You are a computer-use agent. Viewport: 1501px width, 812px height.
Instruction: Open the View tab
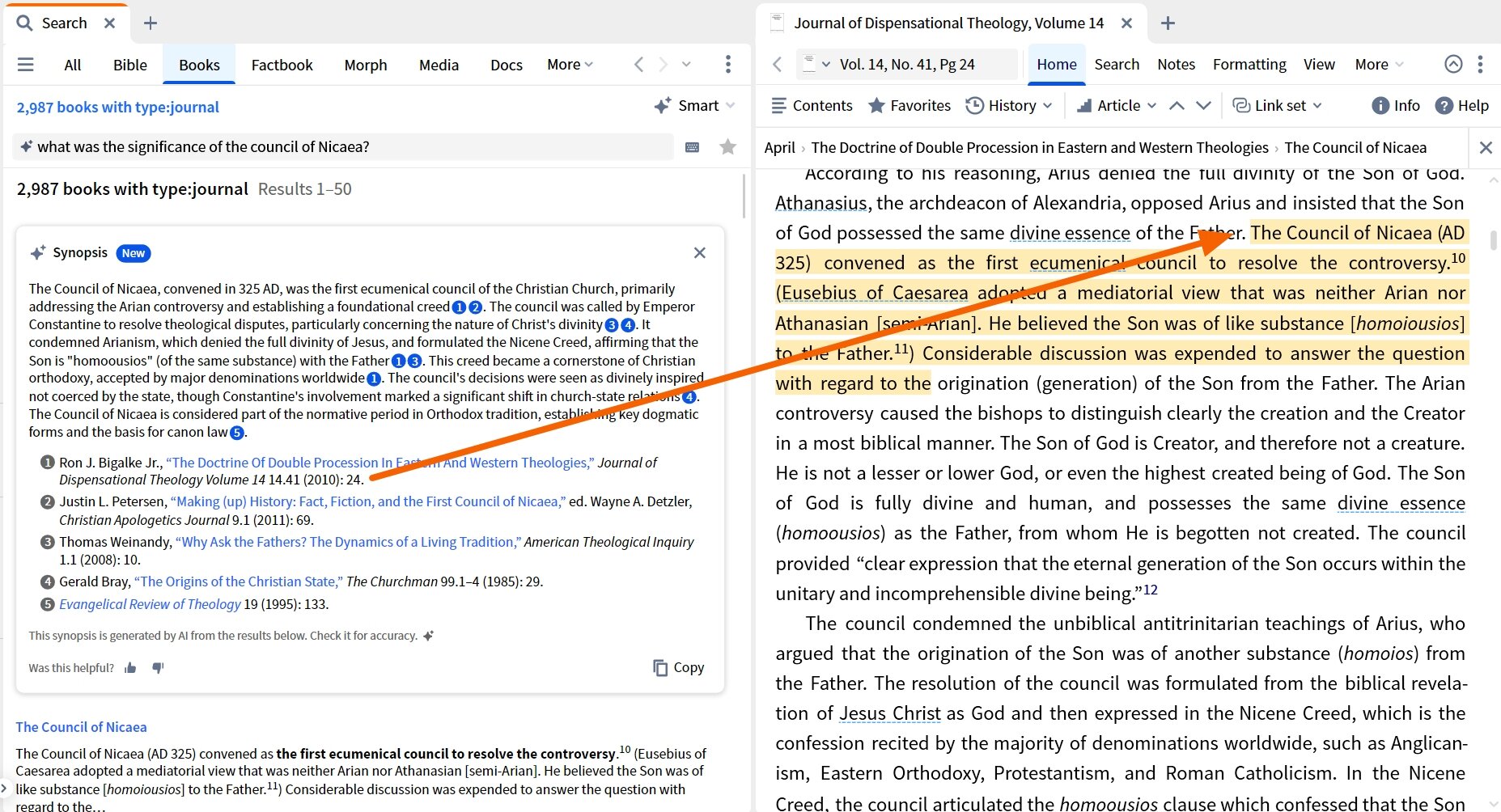(1319, 64)
